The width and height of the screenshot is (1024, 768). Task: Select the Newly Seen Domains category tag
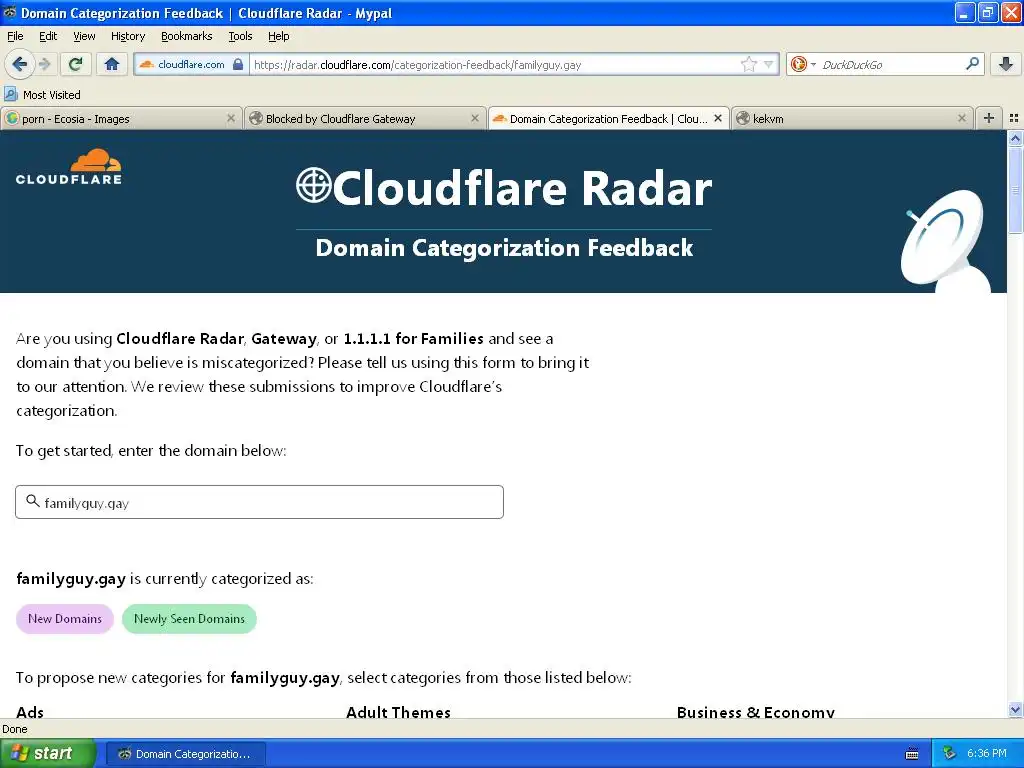click(189, 618)
